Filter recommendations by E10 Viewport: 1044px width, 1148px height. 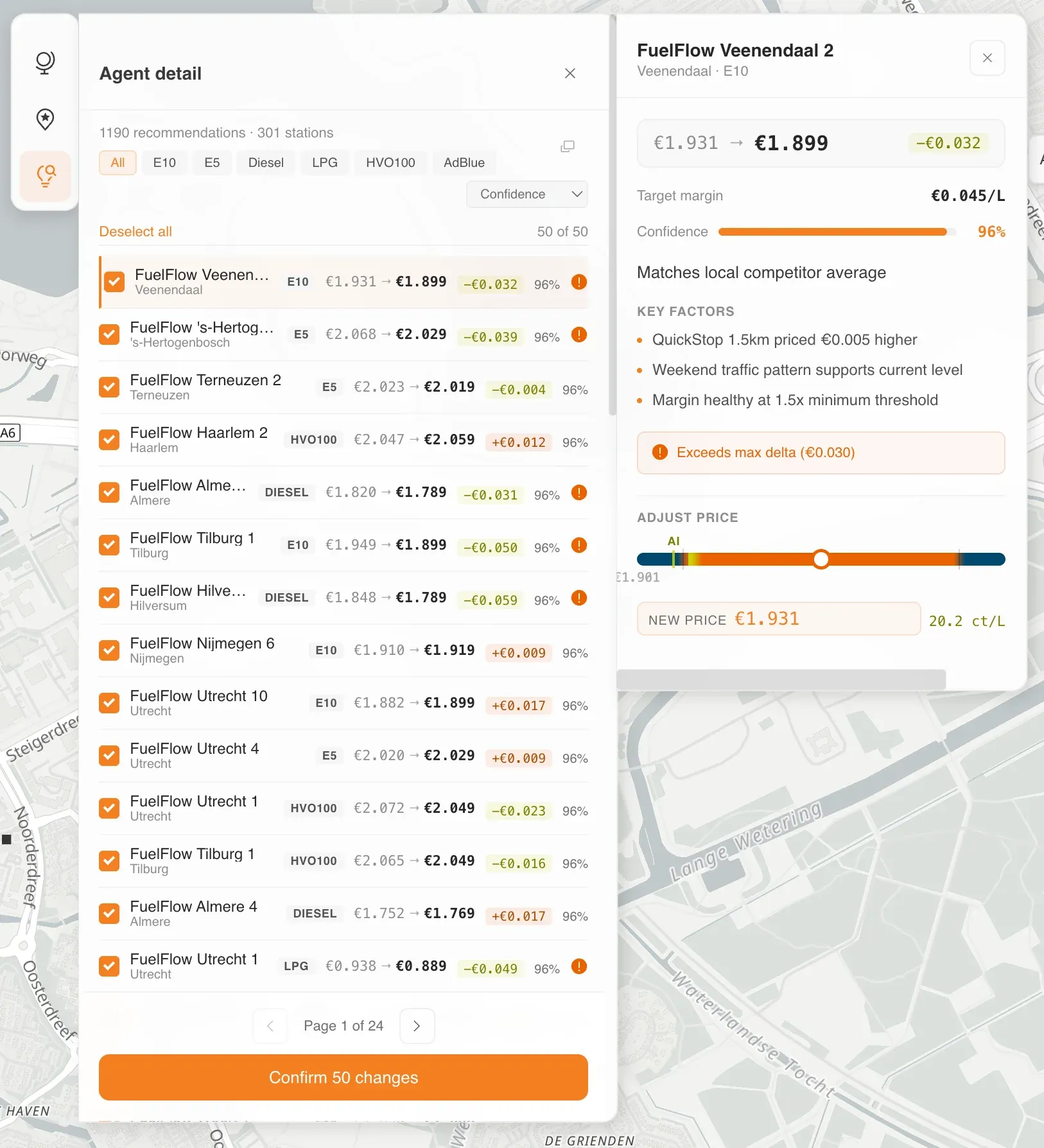tap(164, 162)
